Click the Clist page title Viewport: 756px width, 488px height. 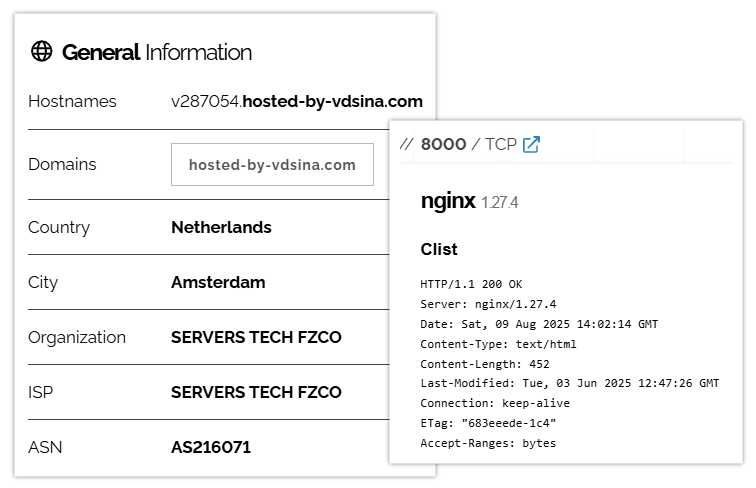tap(439, 249)
